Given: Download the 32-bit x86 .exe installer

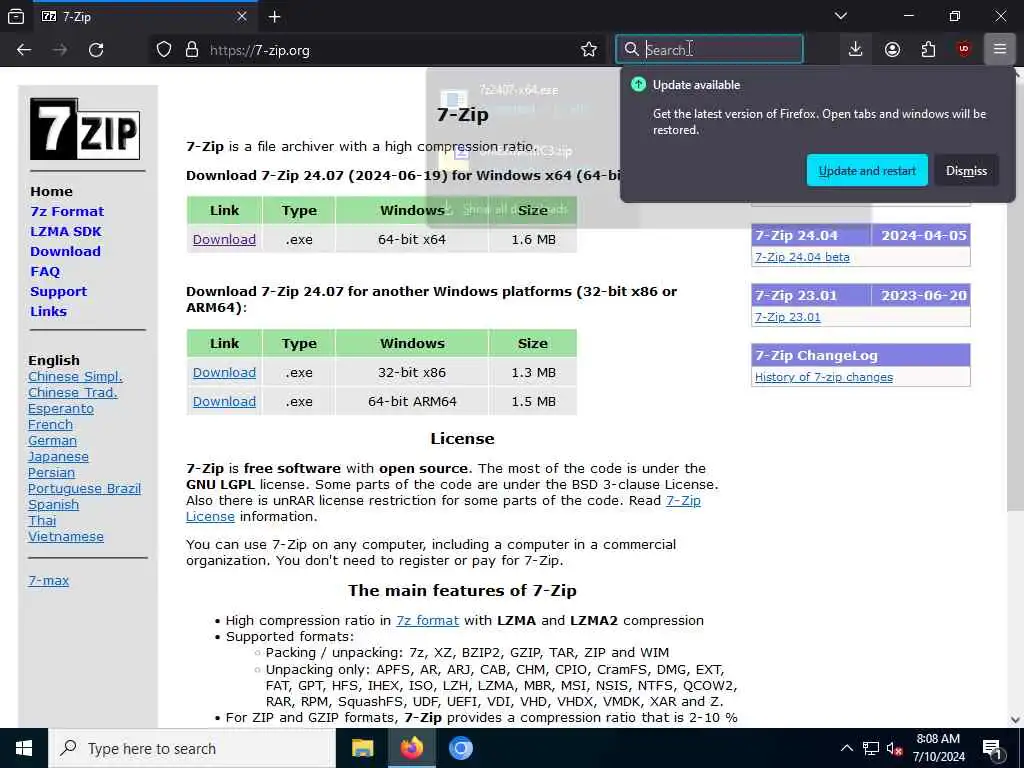Looking at the screenshot, I should 224,372.
